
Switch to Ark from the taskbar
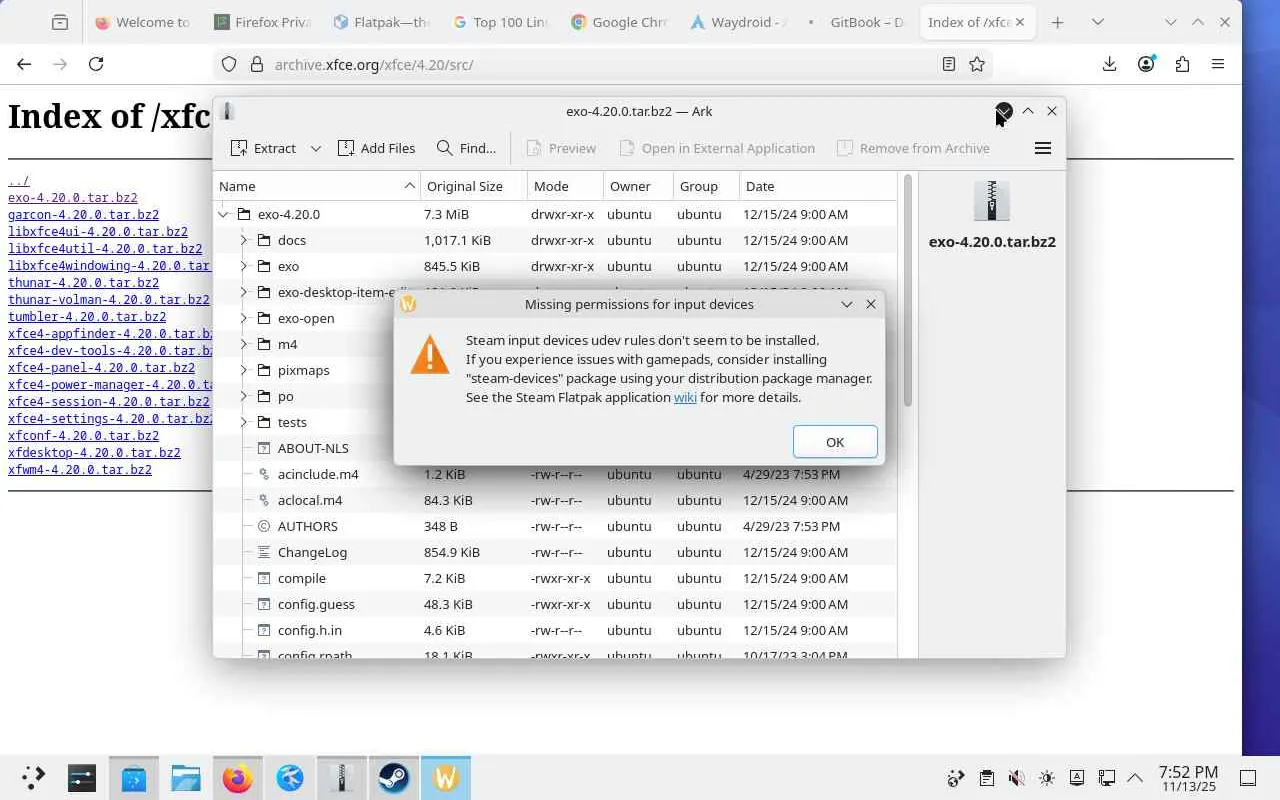[342, 777]
